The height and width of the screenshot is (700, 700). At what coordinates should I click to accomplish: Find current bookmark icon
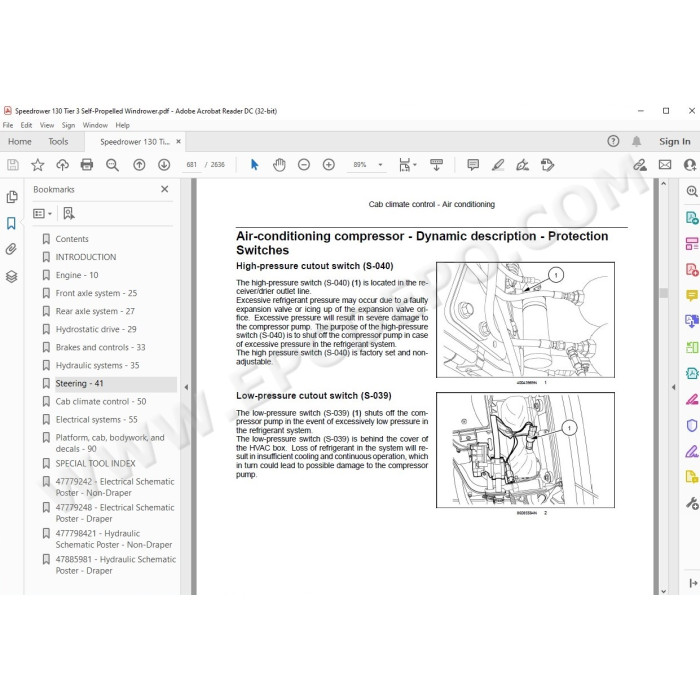click(69, 213)
